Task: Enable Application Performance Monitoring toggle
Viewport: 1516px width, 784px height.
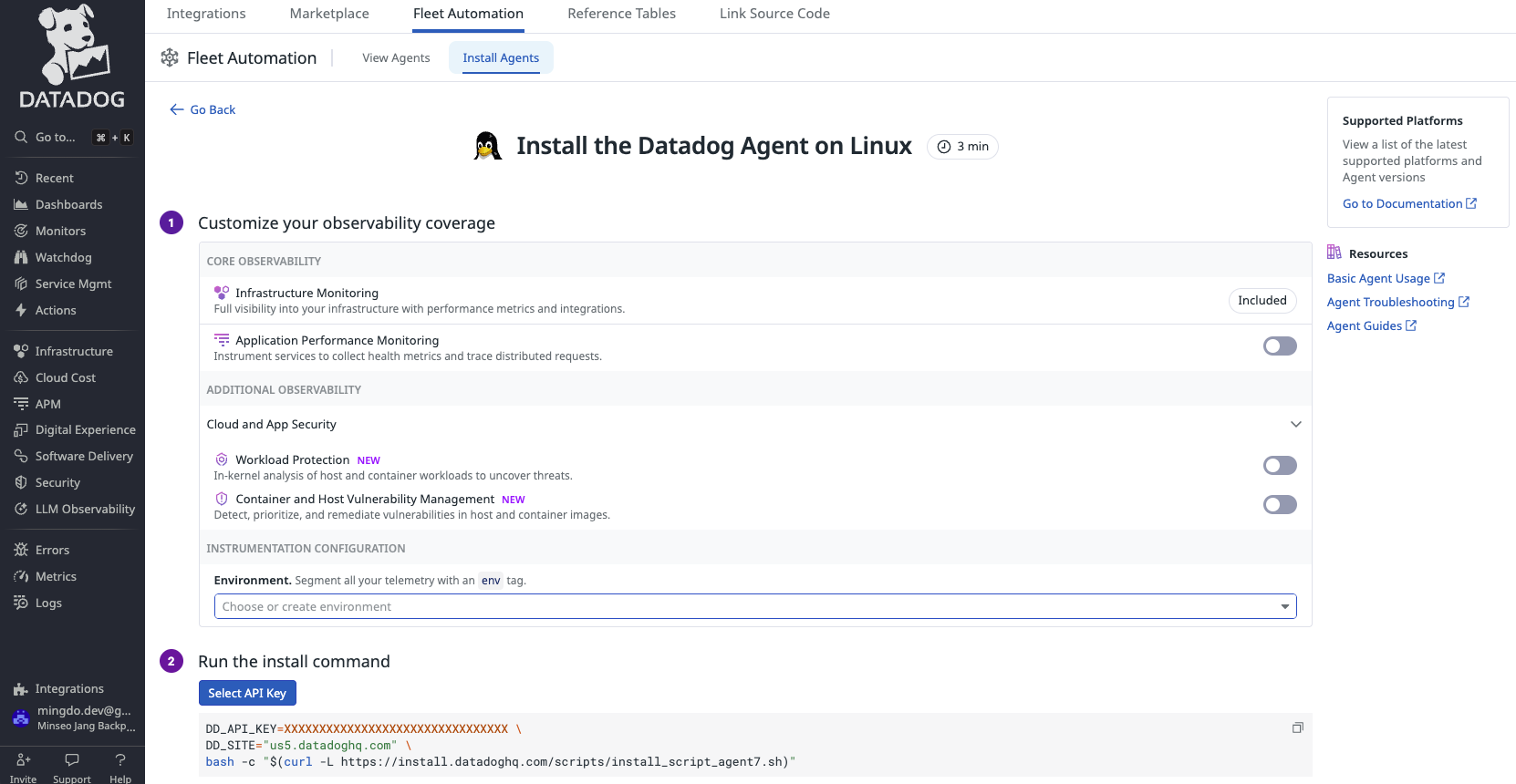Action: click(1280, 346)
